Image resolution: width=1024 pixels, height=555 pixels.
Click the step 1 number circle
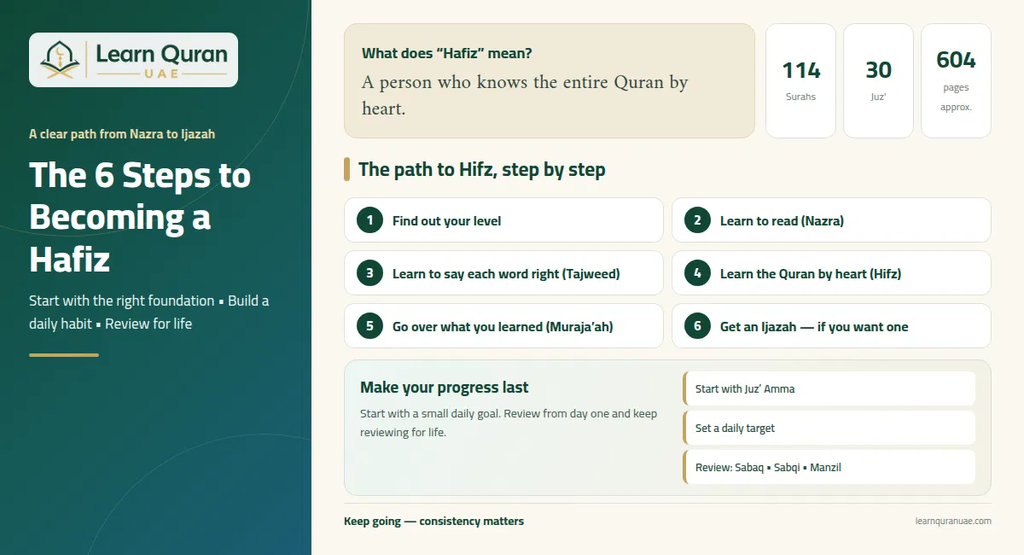[x=370, y=221]
